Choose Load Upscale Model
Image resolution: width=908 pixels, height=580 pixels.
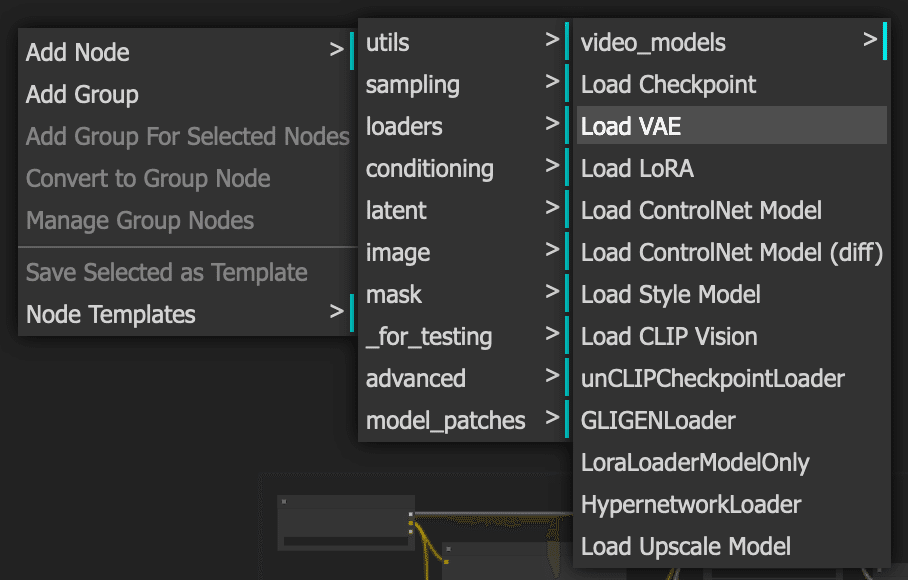732,546
